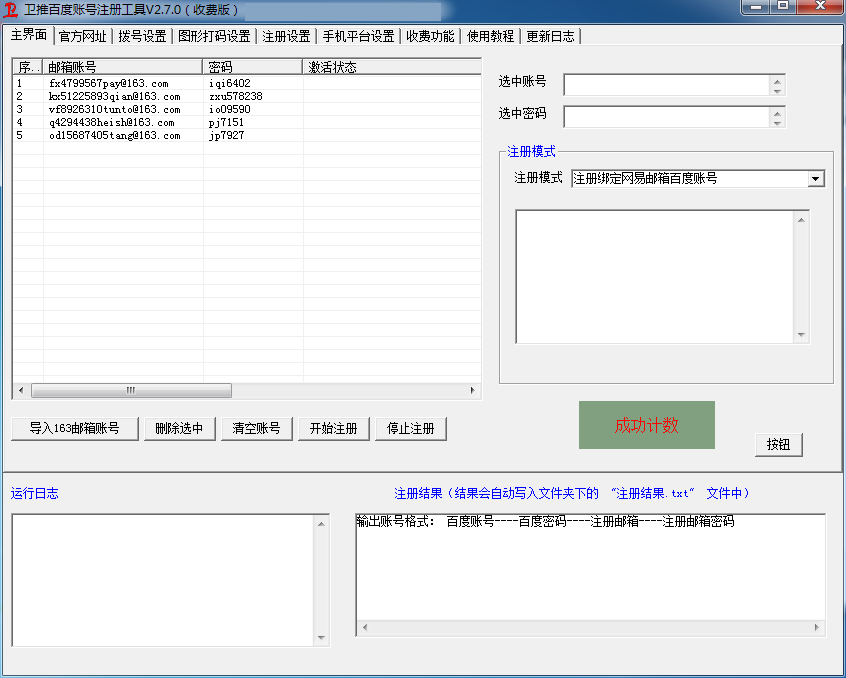Open the 图形打码设置 tab
This screenshot has width=846, height=678.
(214, 36)
